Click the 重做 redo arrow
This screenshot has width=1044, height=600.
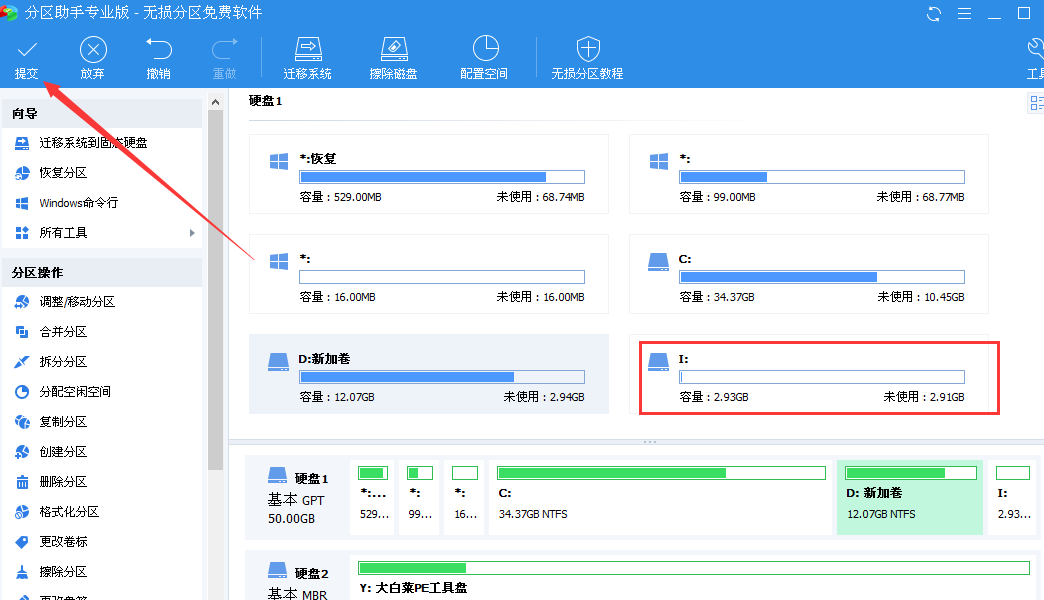click(224, 50)
